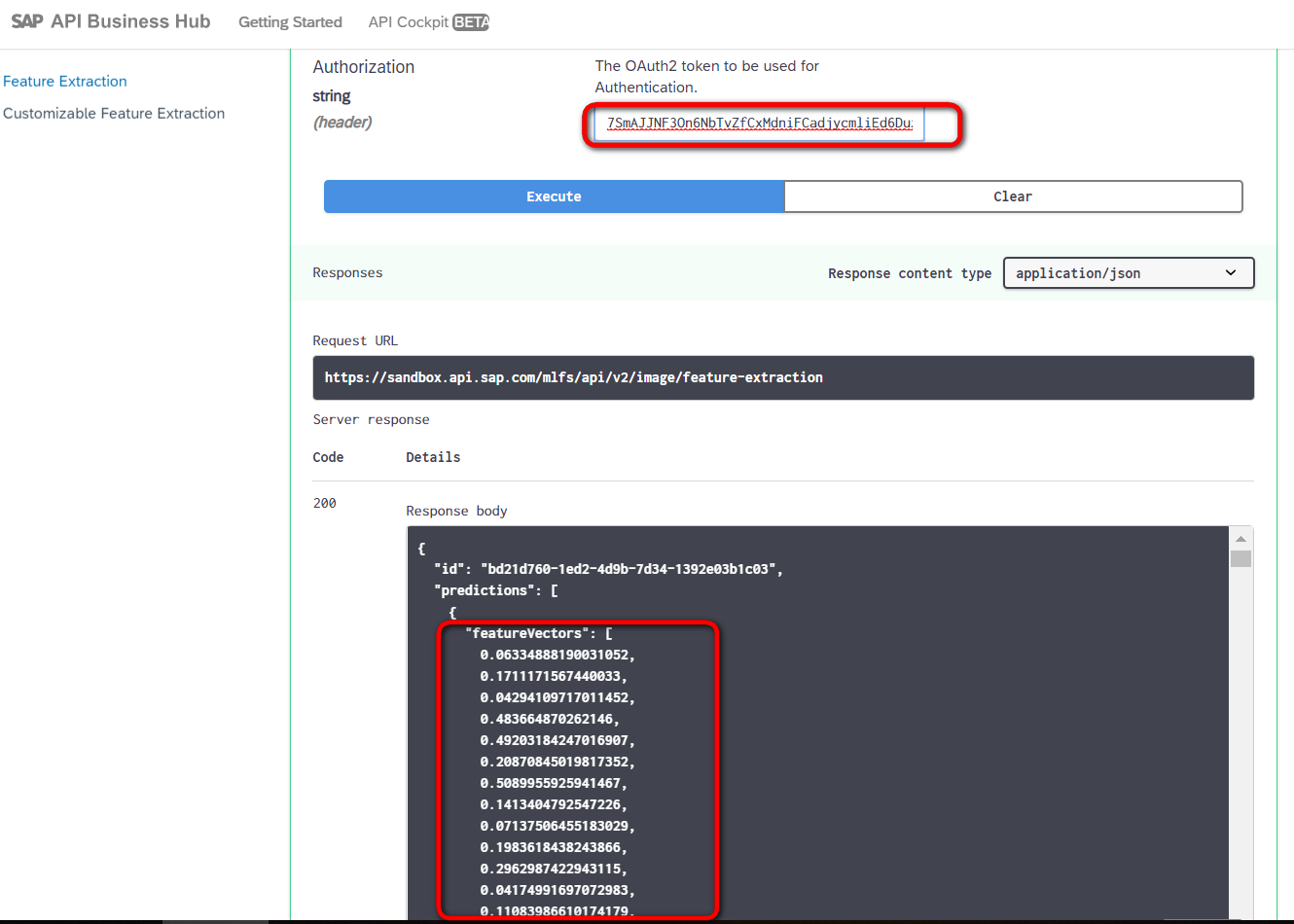
Task: Click value 0.5089955925941467
Action: click(x=554, y=783)
